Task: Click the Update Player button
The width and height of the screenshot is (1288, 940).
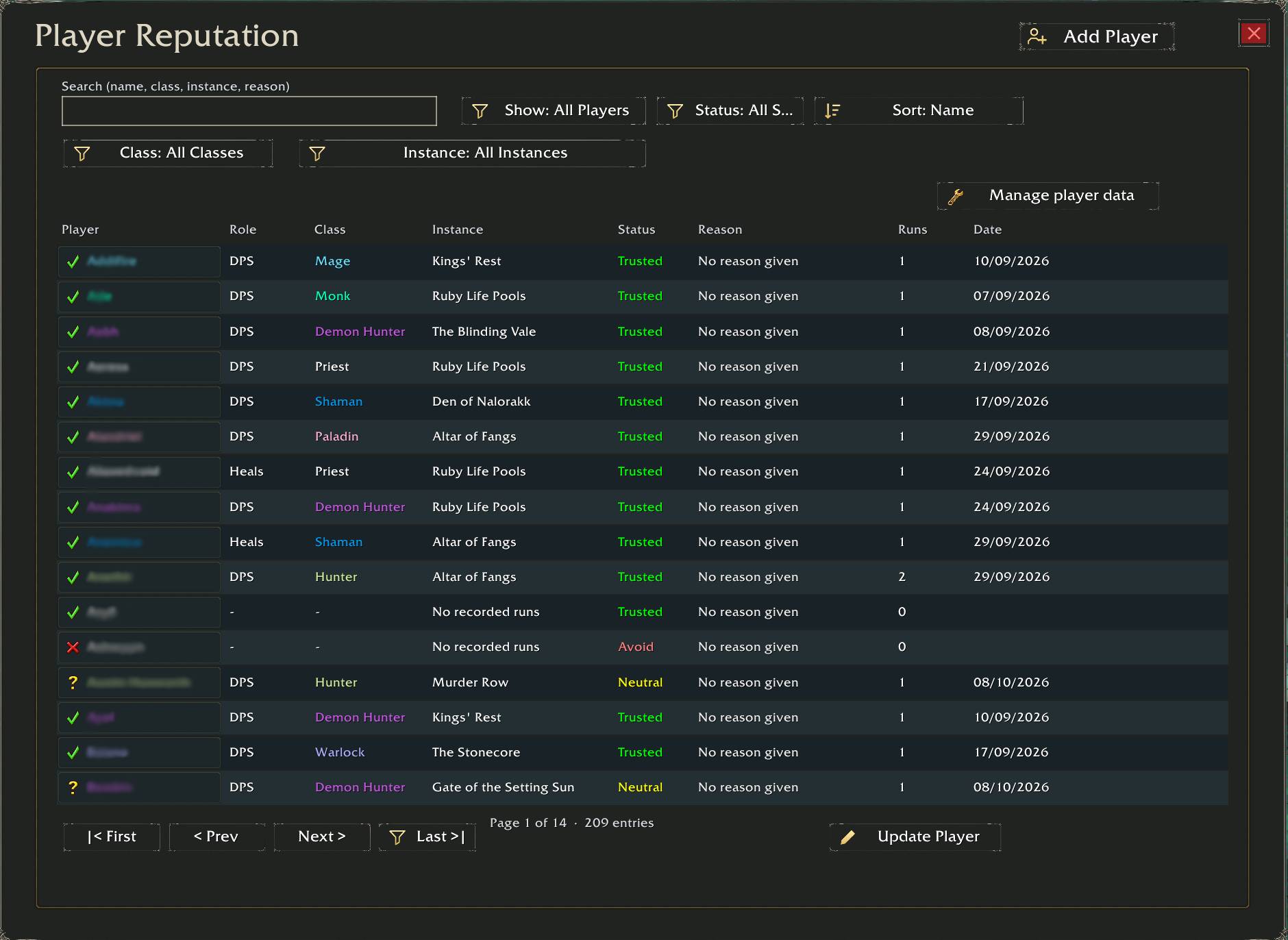Action: [x=915, y=837]
